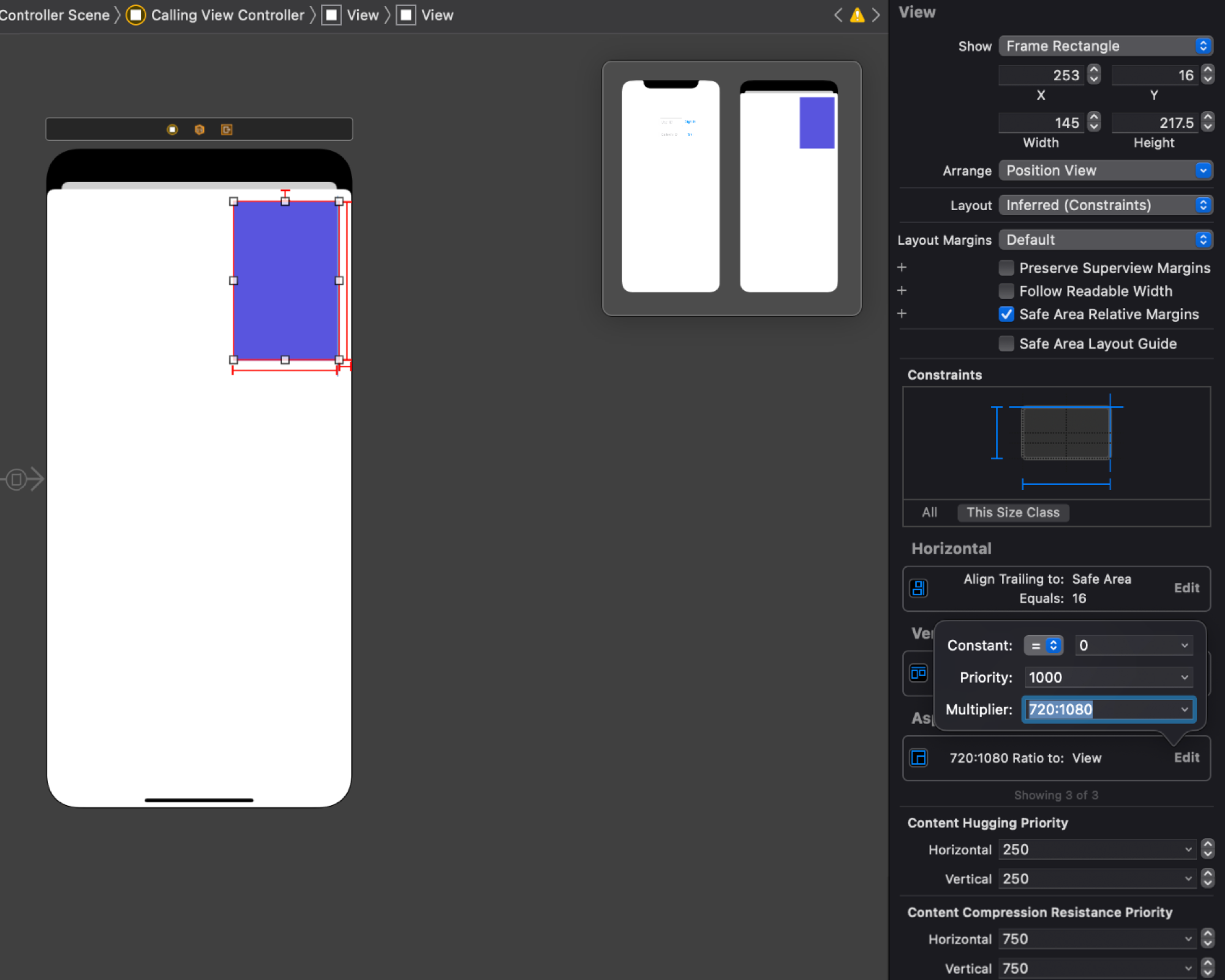Open the Constant value combo box arrow
Image resolution: width=1225 pixels, height=980 pixels.
click(x=1184, y=646)
